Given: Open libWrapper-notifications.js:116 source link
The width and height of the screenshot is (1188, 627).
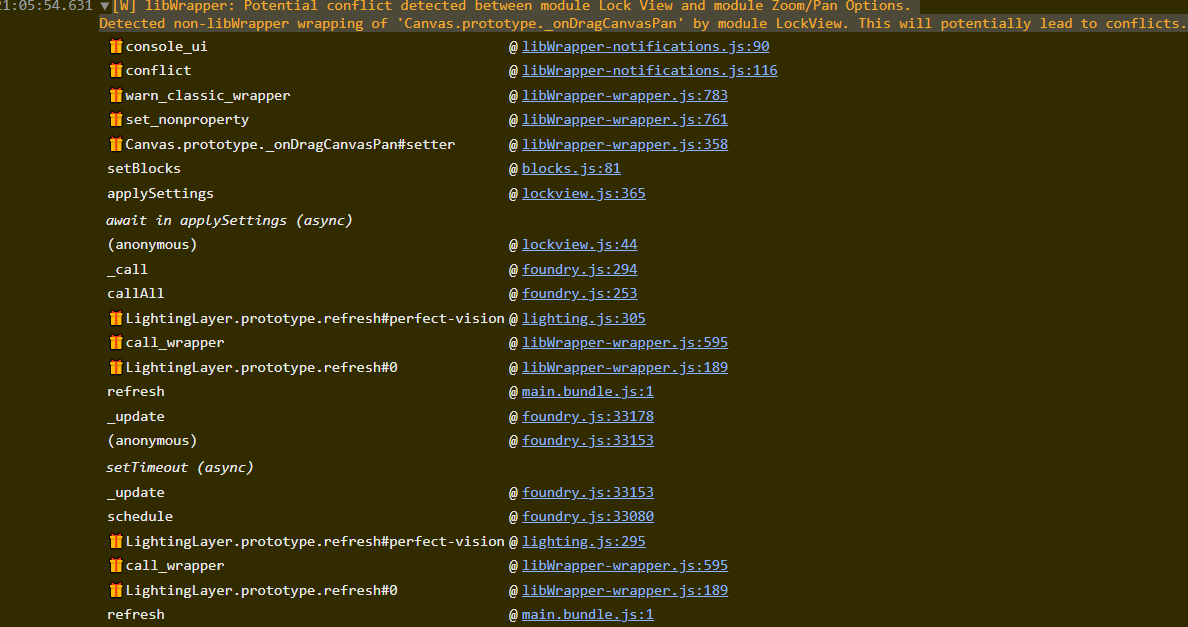Looking at the screenshot, I should pyautogui.click(x=649, y=70).
